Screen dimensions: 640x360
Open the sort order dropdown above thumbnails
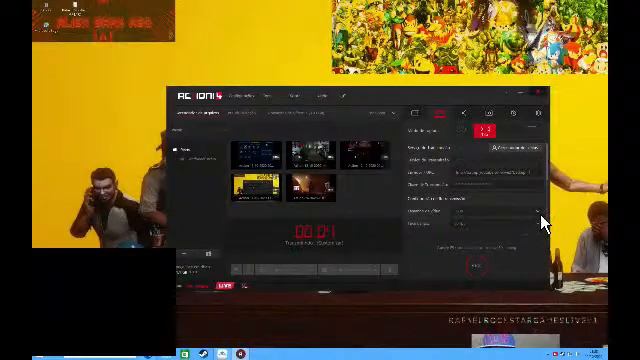click(382, 113)
